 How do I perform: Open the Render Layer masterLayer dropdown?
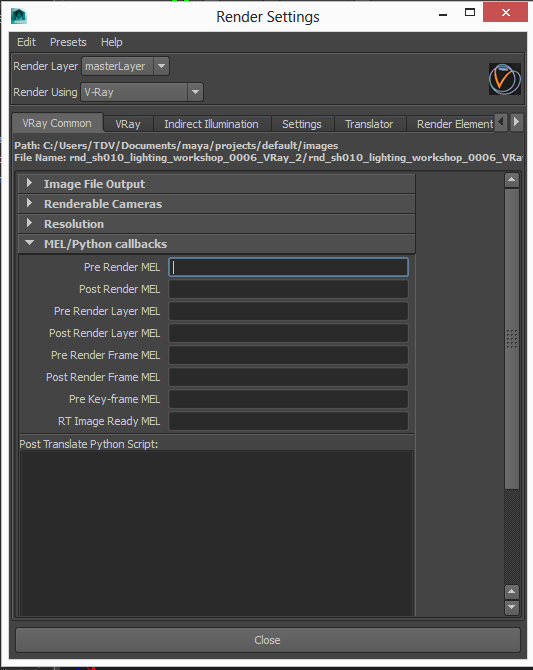pos(125,66)
